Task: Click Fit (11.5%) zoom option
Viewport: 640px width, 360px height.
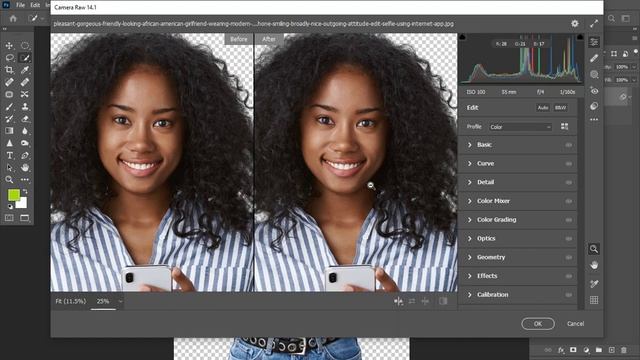Action: coord(71,301)
